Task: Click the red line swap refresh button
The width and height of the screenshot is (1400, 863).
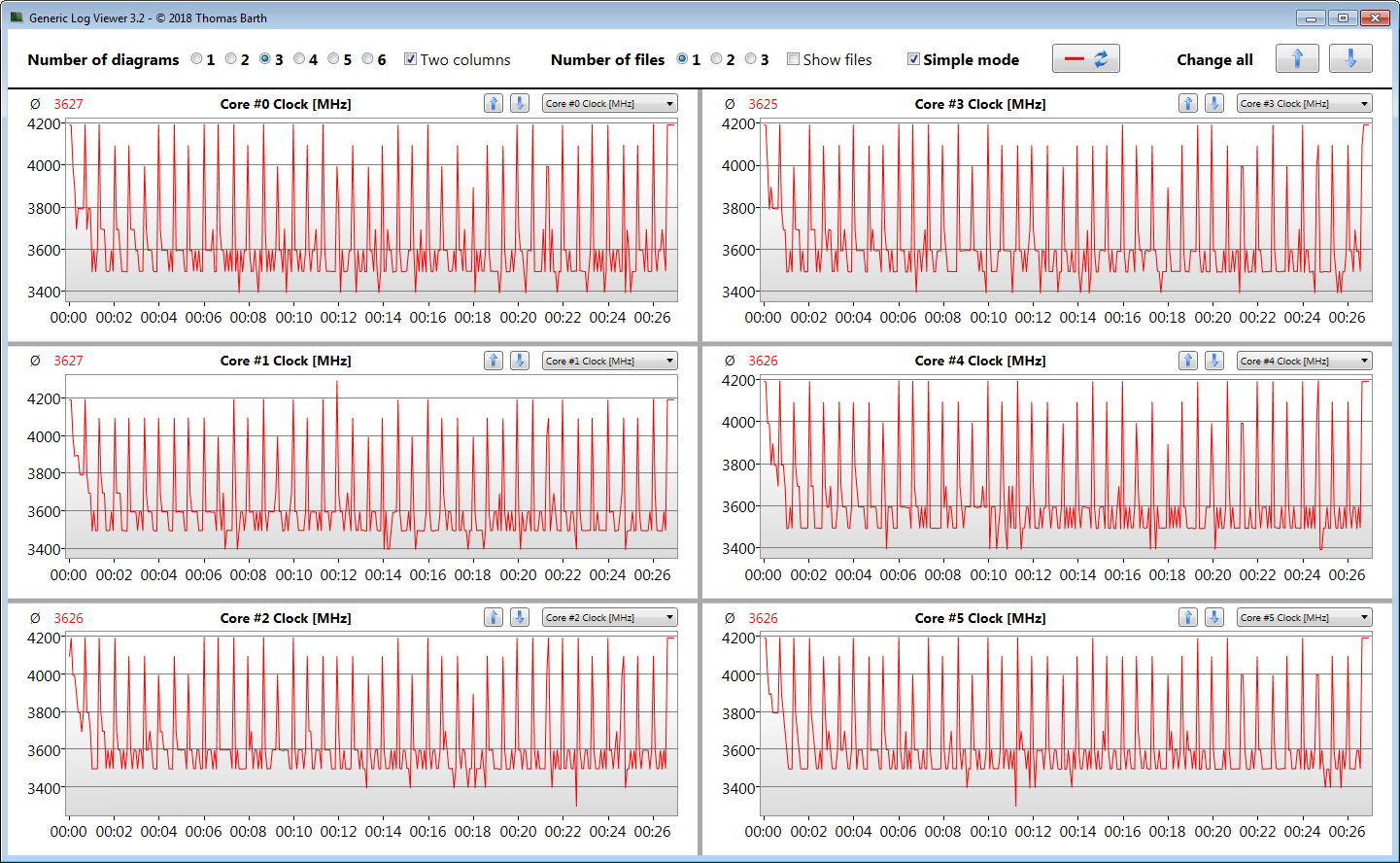Action: pyautogui.click(x=1085, y=59)
